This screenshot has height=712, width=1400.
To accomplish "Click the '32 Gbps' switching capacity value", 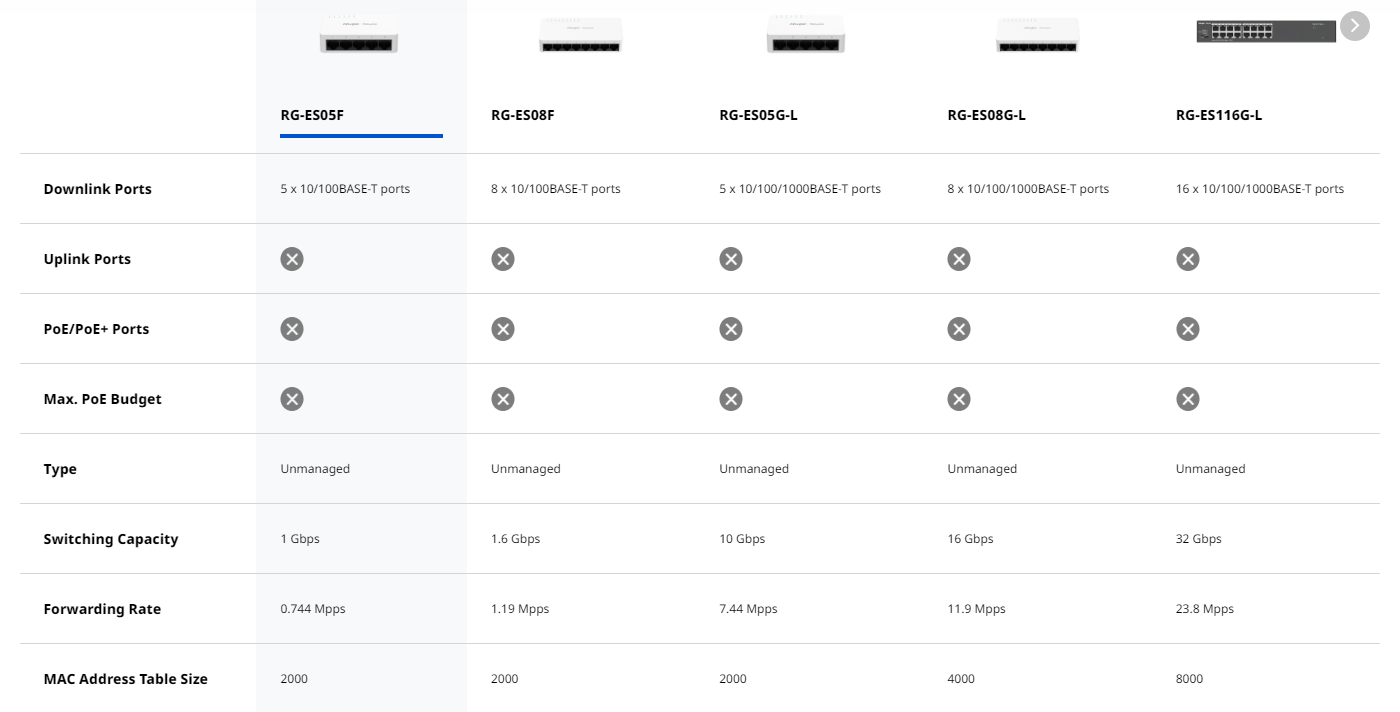I will [1199, 539].
